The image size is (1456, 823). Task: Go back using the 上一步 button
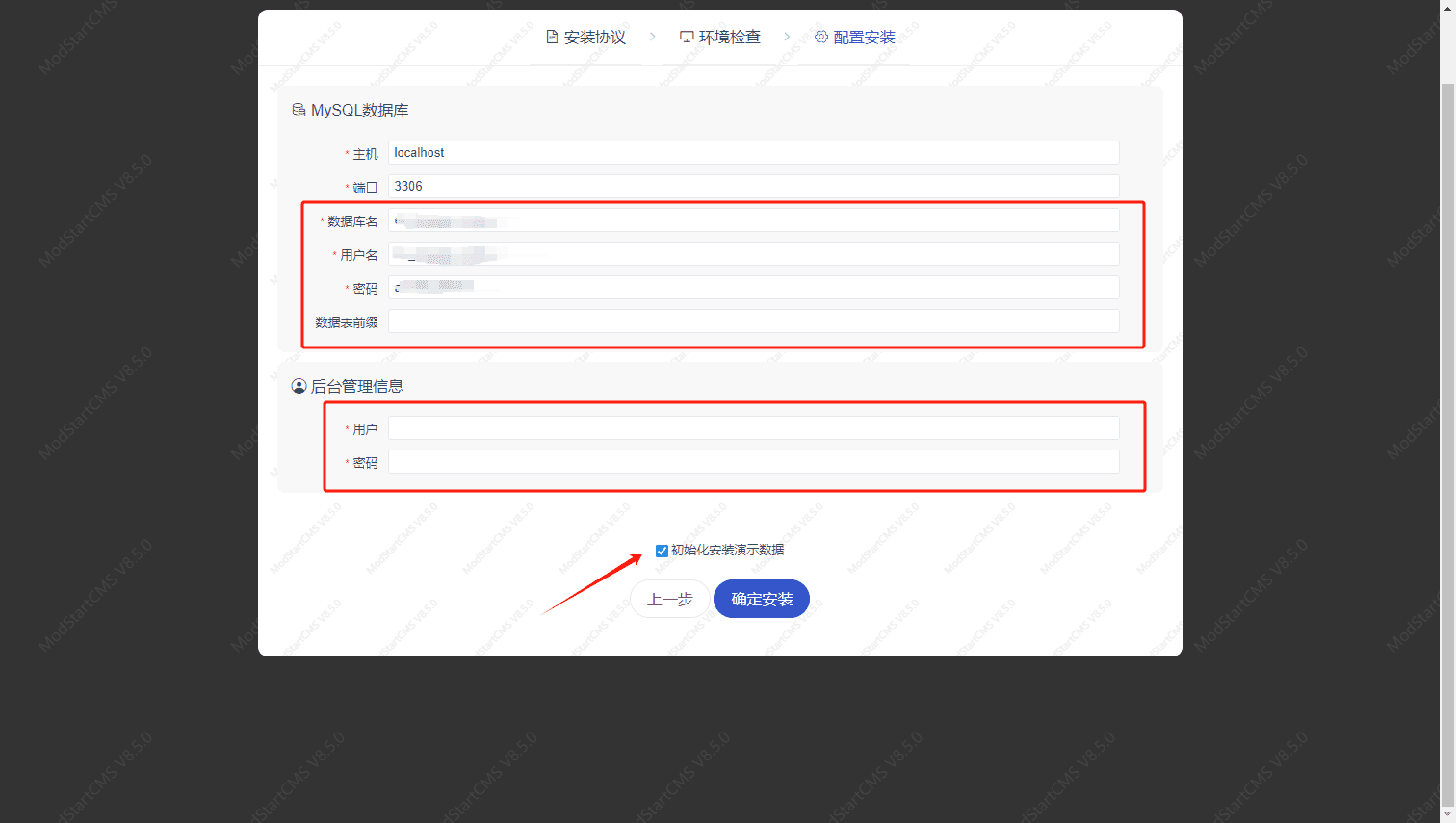tap(669, 598)
